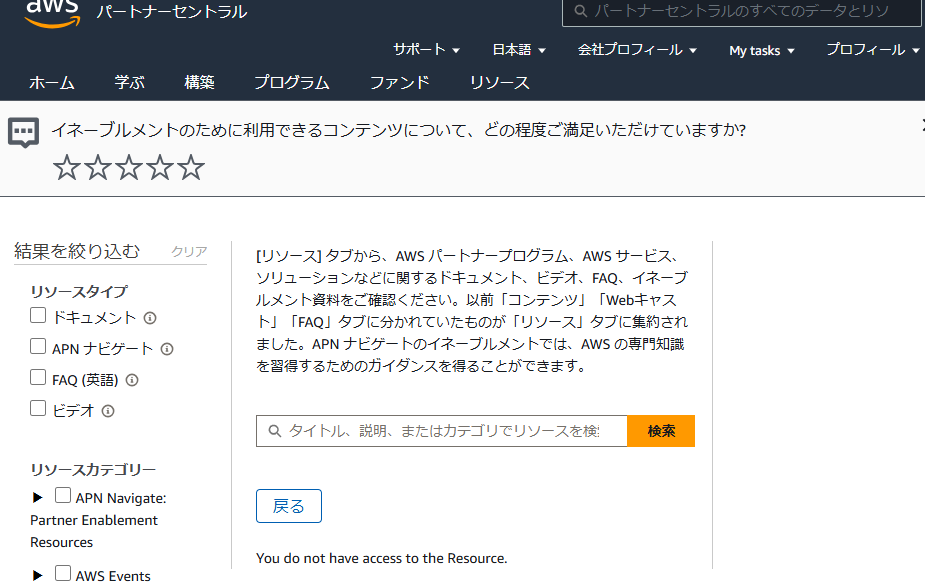Expand AWS Events category tree
The image size is (925, 584).
pyautogui.click(x=38, y=576)
